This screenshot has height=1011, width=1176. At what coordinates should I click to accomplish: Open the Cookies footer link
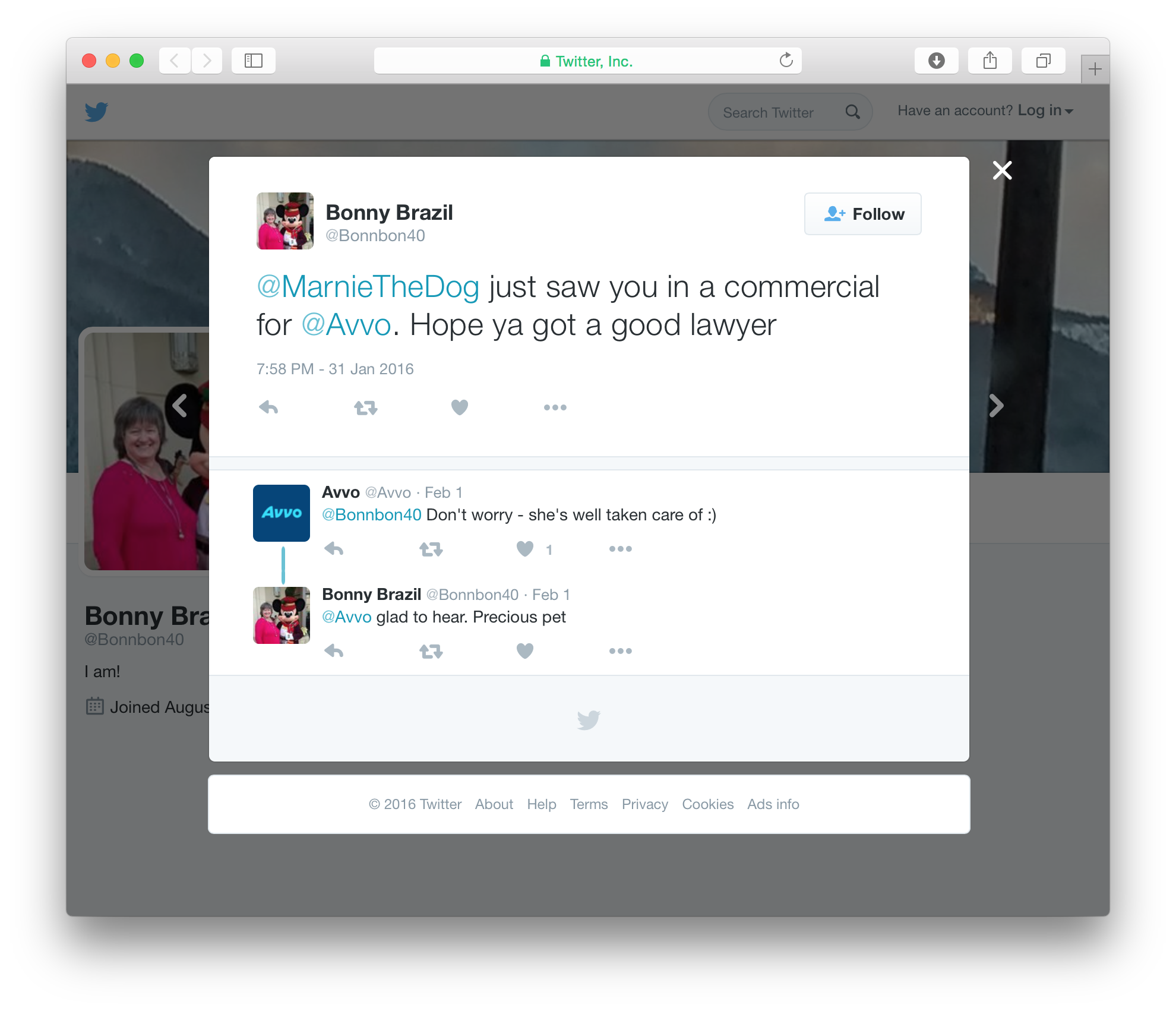coord(707,804)
